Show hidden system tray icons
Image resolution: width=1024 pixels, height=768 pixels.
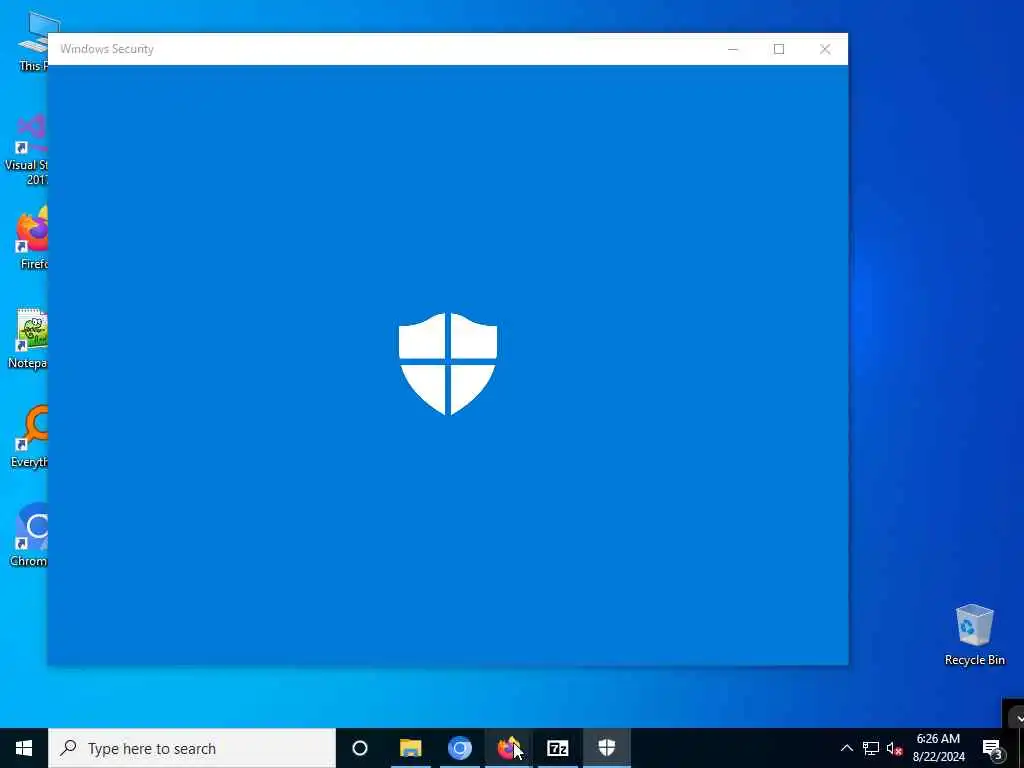point(846,748)
